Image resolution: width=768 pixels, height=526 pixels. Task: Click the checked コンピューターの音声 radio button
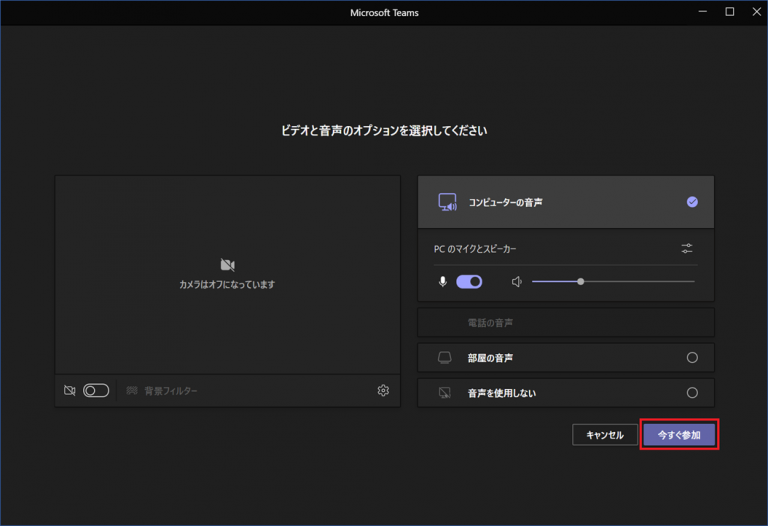pos(692,202)
